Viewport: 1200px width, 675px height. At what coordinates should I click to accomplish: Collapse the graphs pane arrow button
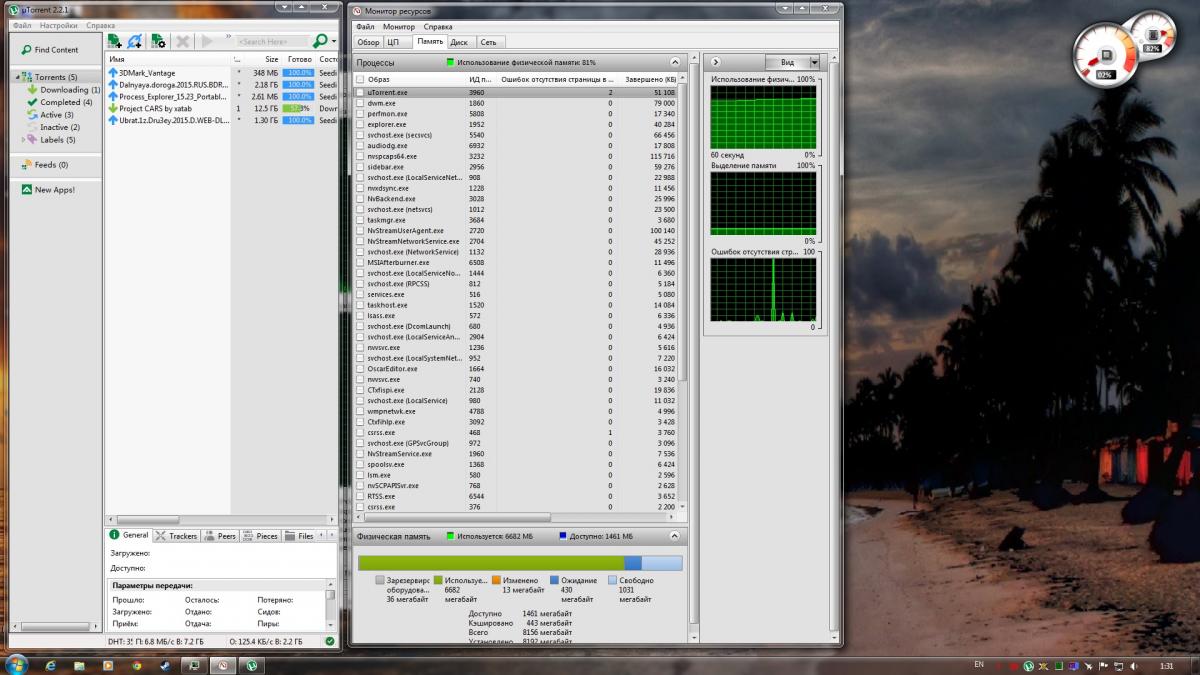[716, 62]
